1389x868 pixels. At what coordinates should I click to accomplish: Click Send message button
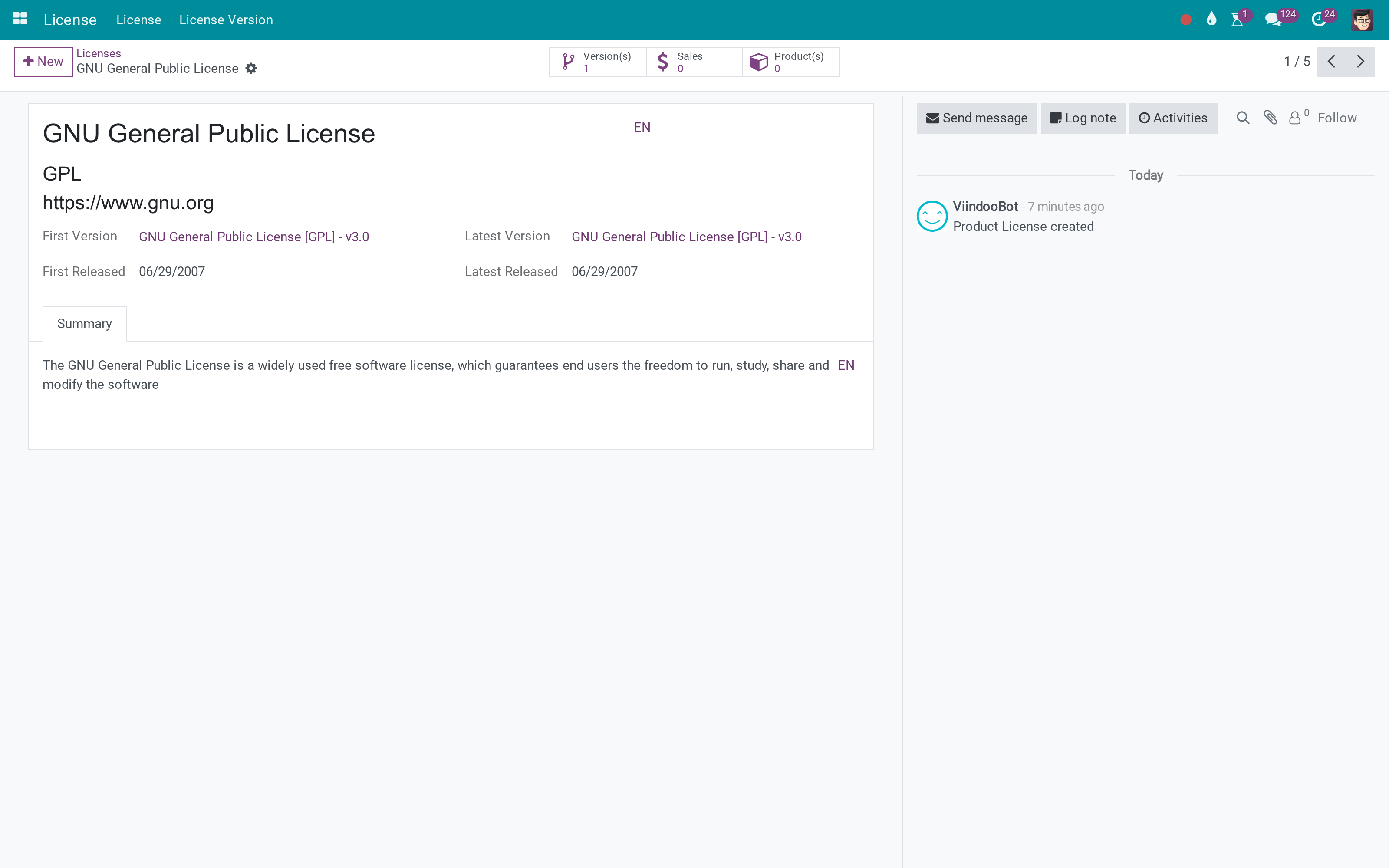pyautogui.click(x=976, y=118)
